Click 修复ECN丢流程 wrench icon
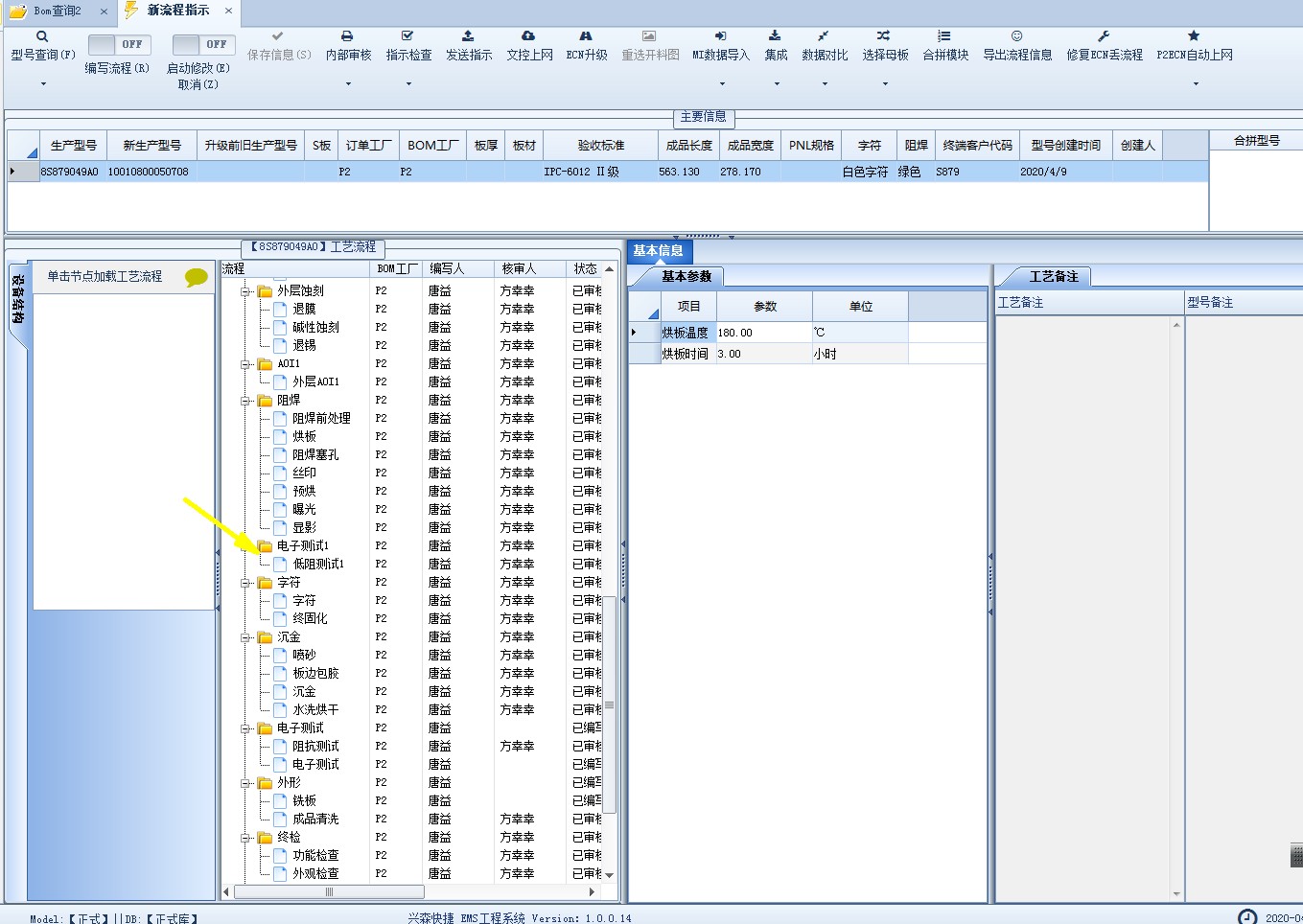Screen dimensions: 1303x924 1104,36
